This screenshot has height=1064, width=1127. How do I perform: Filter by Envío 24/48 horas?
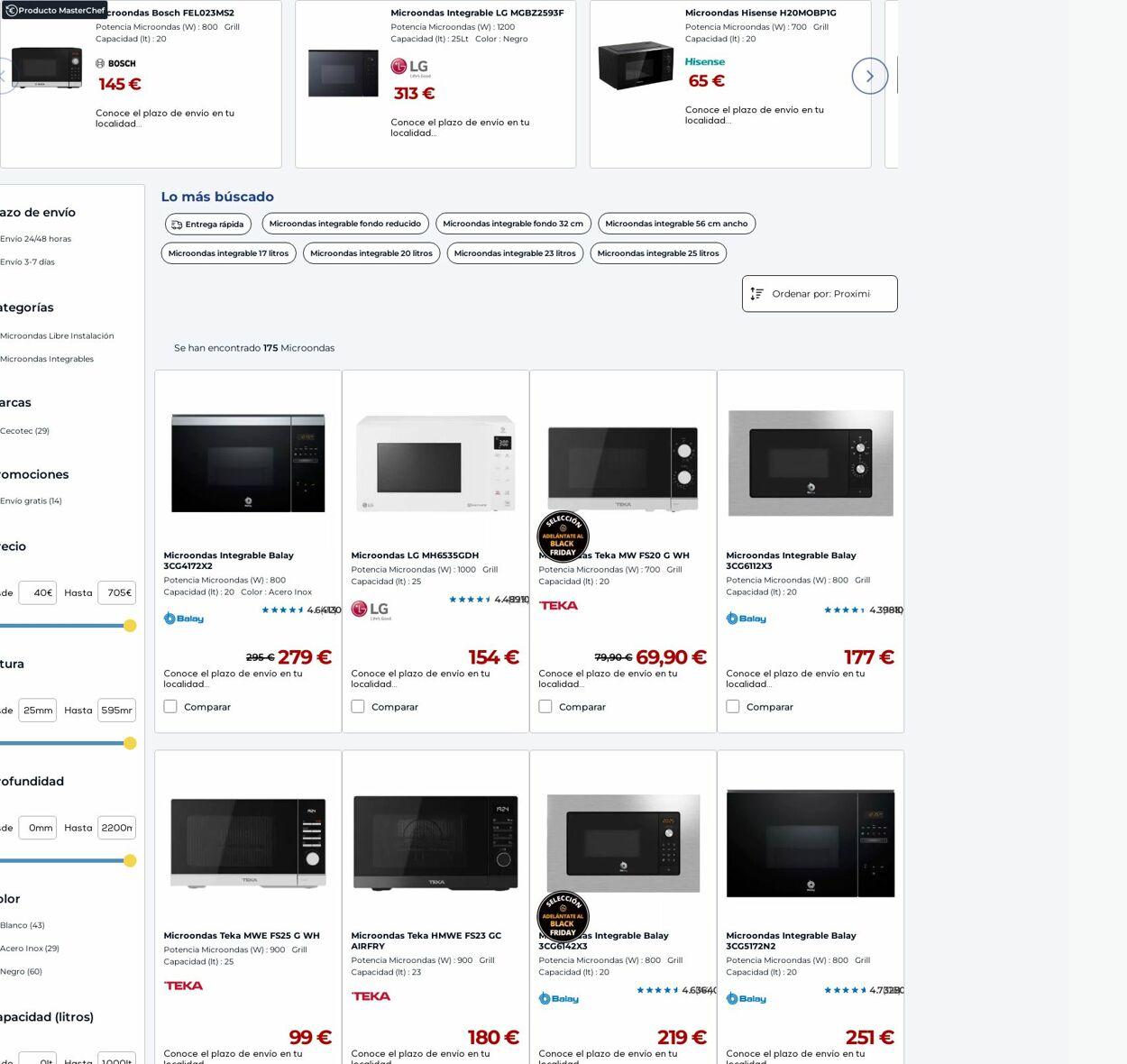click(x=35, y=239)
